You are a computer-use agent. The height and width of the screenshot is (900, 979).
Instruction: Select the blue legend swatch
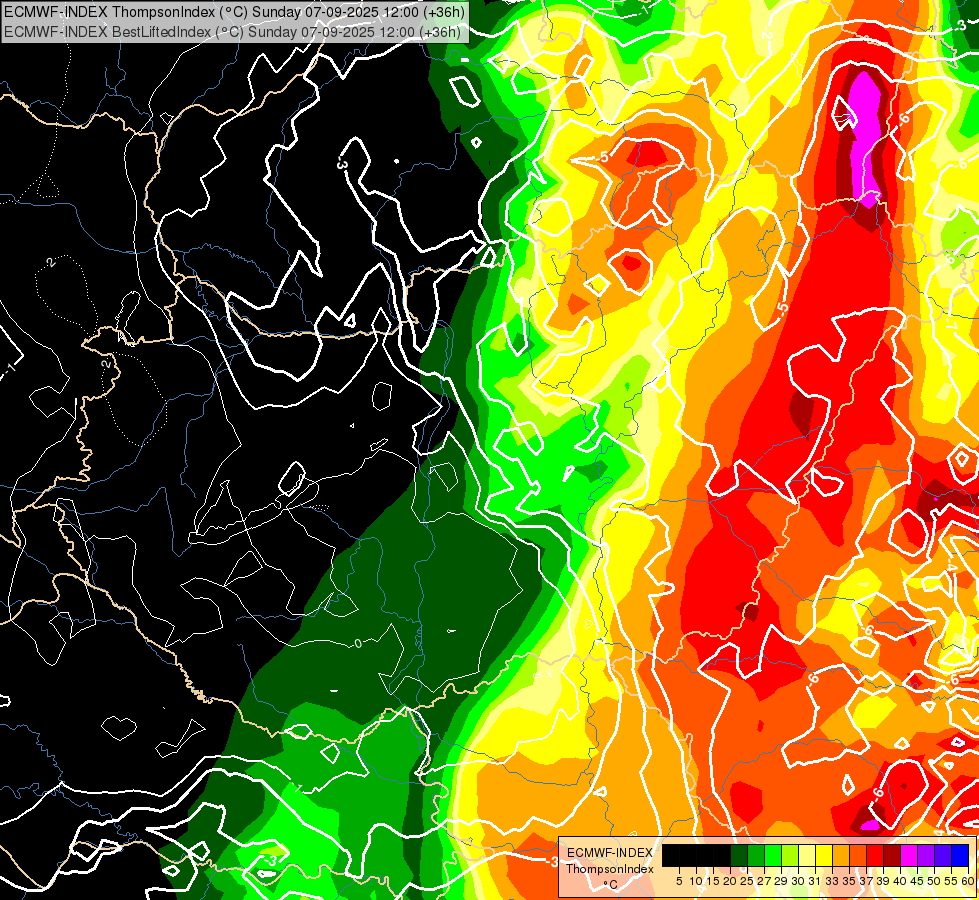coord(960,855)
